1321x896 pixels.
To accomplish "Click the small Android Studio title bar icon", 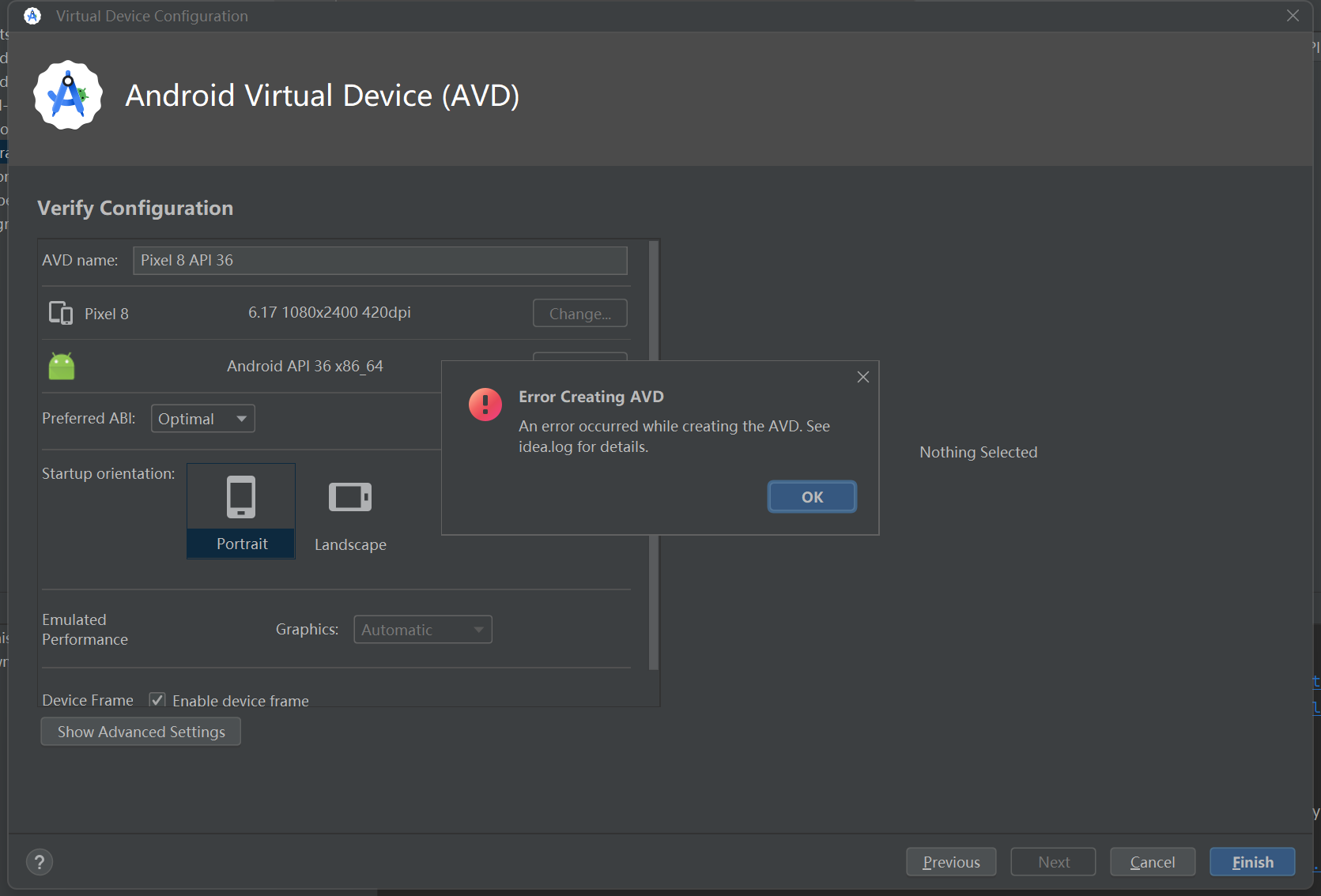I will click(x=32, y=16).
